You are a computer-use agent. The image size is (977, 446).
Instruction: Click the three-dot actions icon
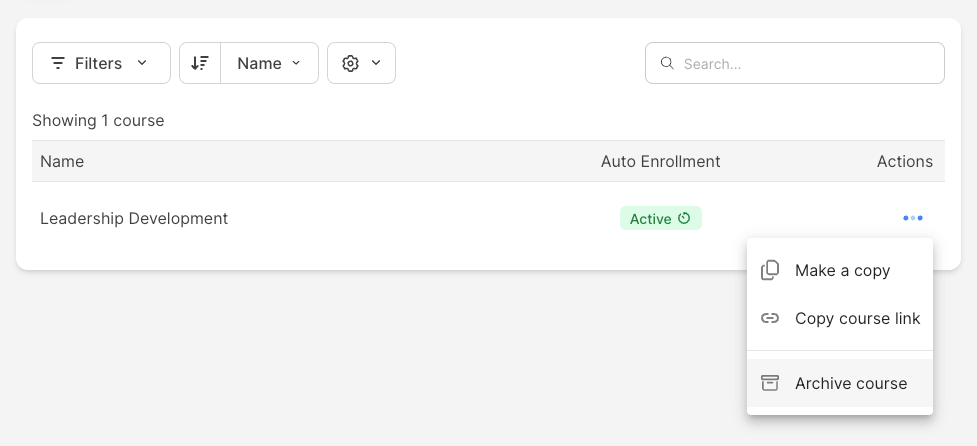[x=913, y=218]
